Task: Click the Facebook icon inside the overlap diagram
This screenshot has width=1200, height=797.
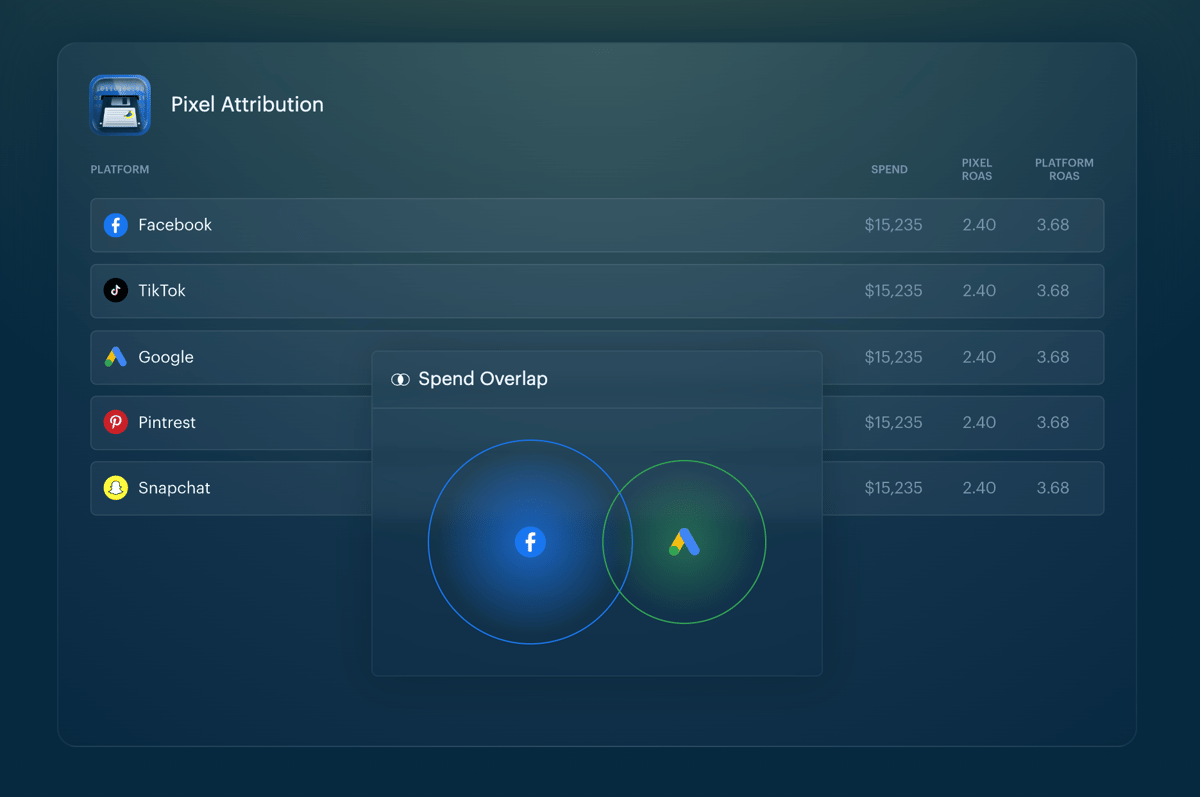Action: (x=530, y=542)
